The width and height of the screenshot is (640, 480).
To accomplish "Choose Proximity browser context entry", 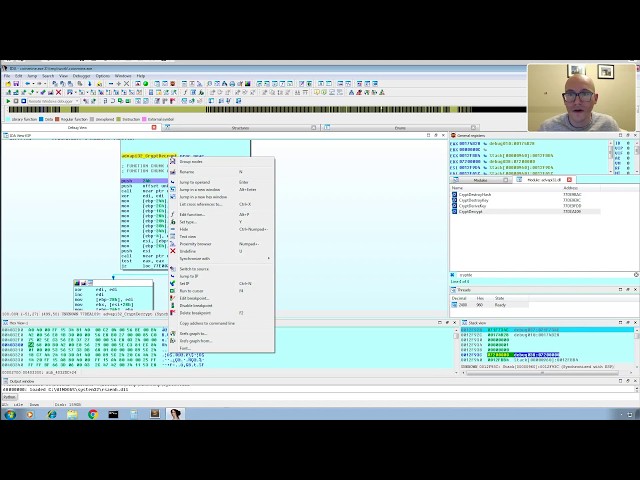I will (x=221, y=244).
